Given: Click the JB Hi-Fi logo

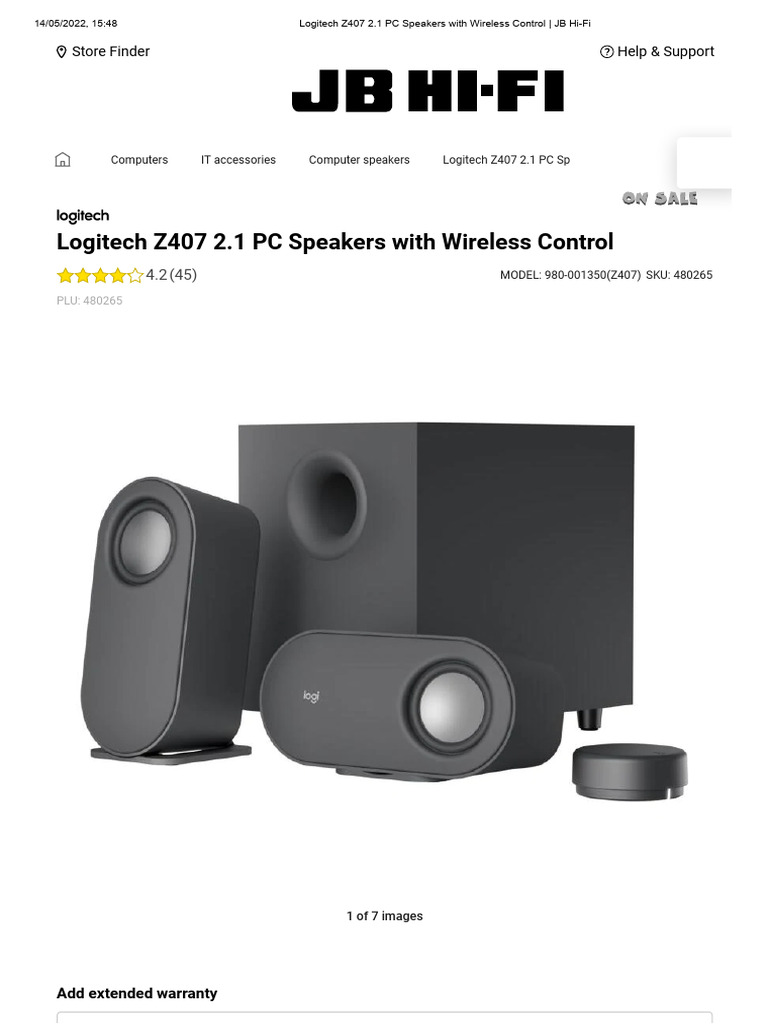Looking at the screenshot, I should click(x=428, y=91).
